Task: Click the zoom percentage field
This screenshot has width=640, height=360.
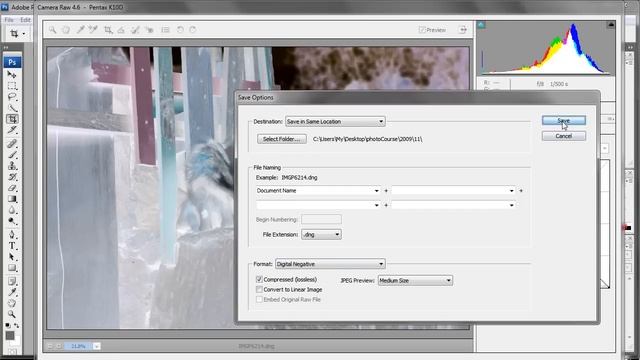Action: point(78,346)
